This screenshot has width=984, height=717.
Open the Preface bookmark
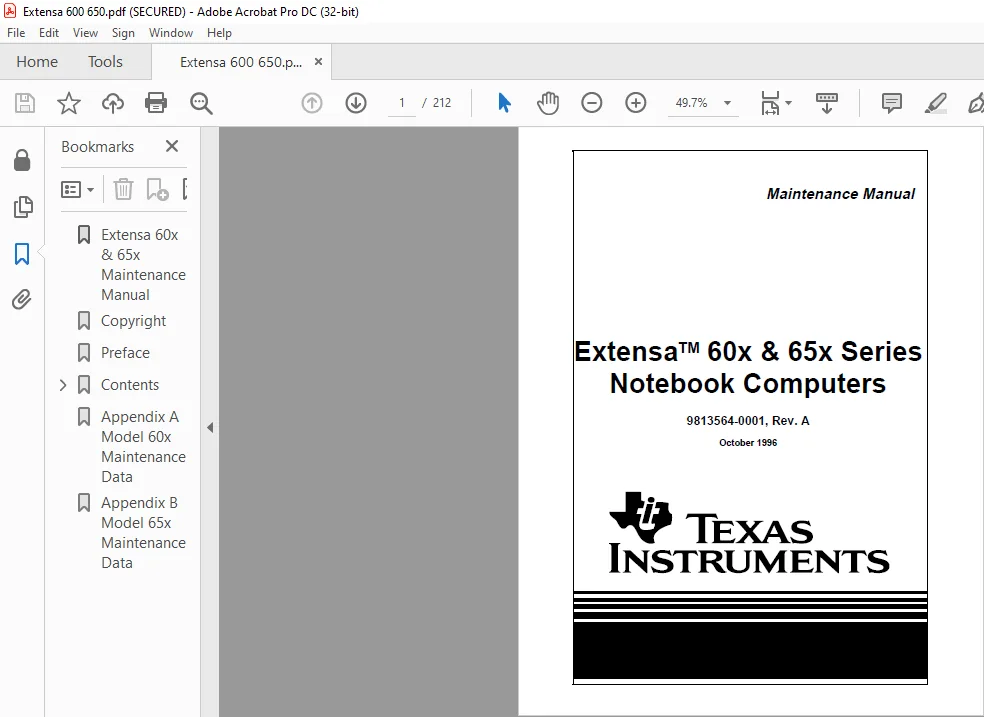tap(126, 353)
